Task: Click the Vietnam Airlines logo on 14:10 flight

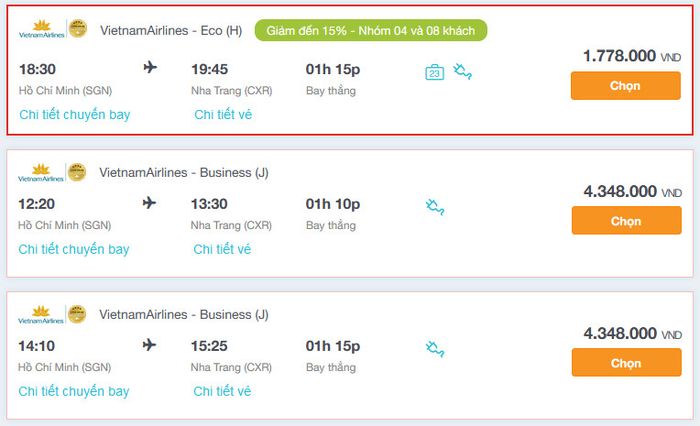Action: 41,314
